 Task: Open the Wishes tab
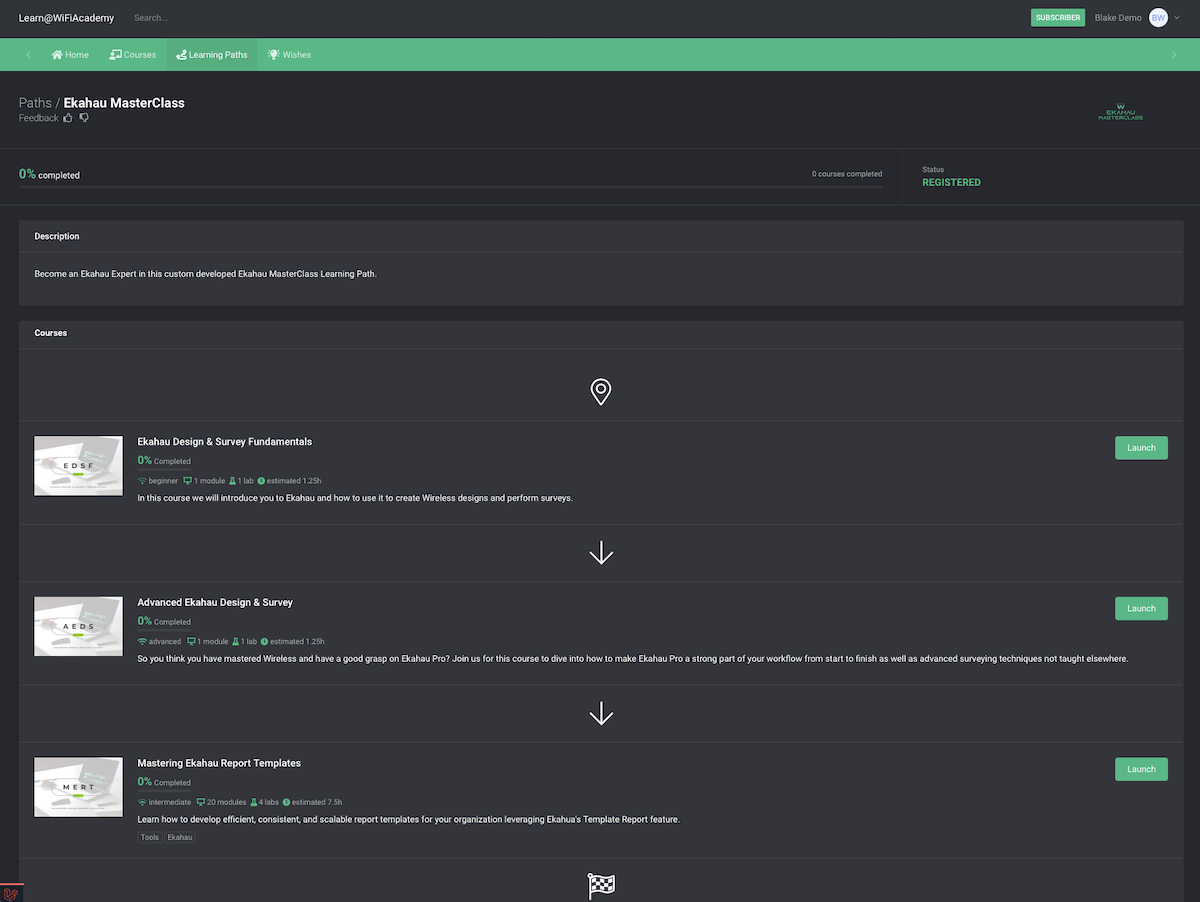click(x=289, y=55)
